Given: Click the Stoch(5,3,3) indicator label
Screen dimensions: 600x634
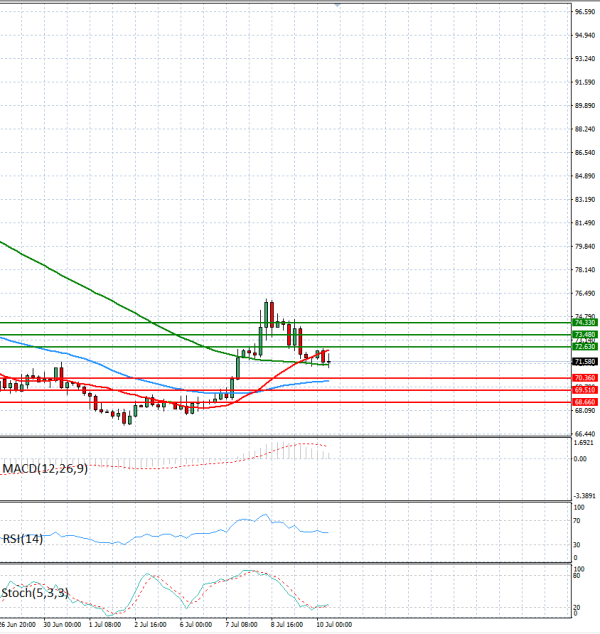Looking at the screenshot, I should 35,593.
